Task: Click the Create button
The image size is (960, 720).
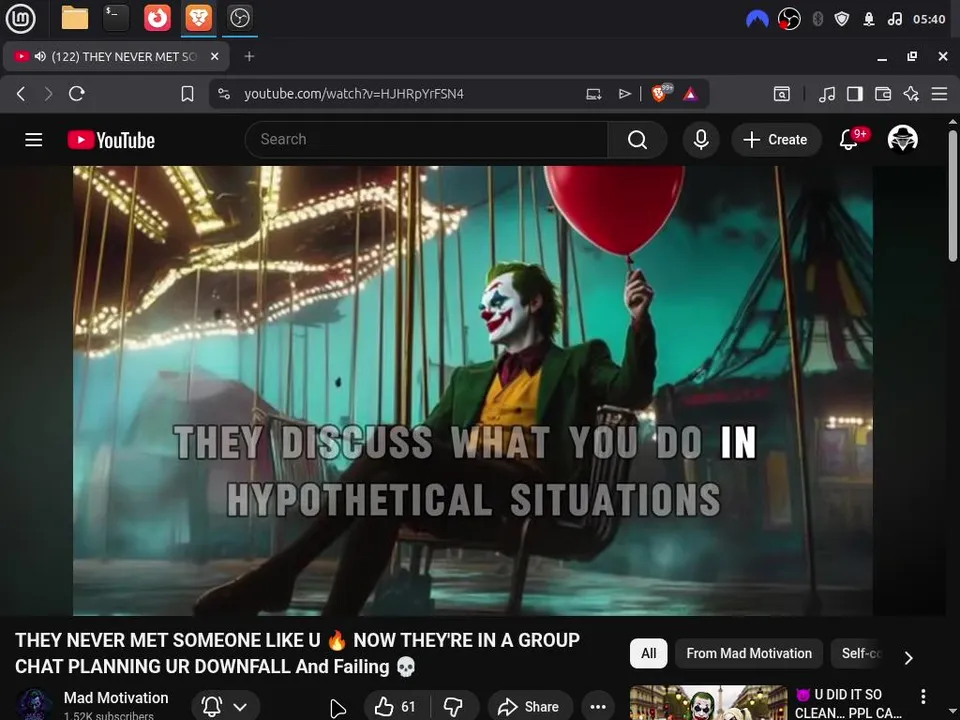Action: [776, 140]
